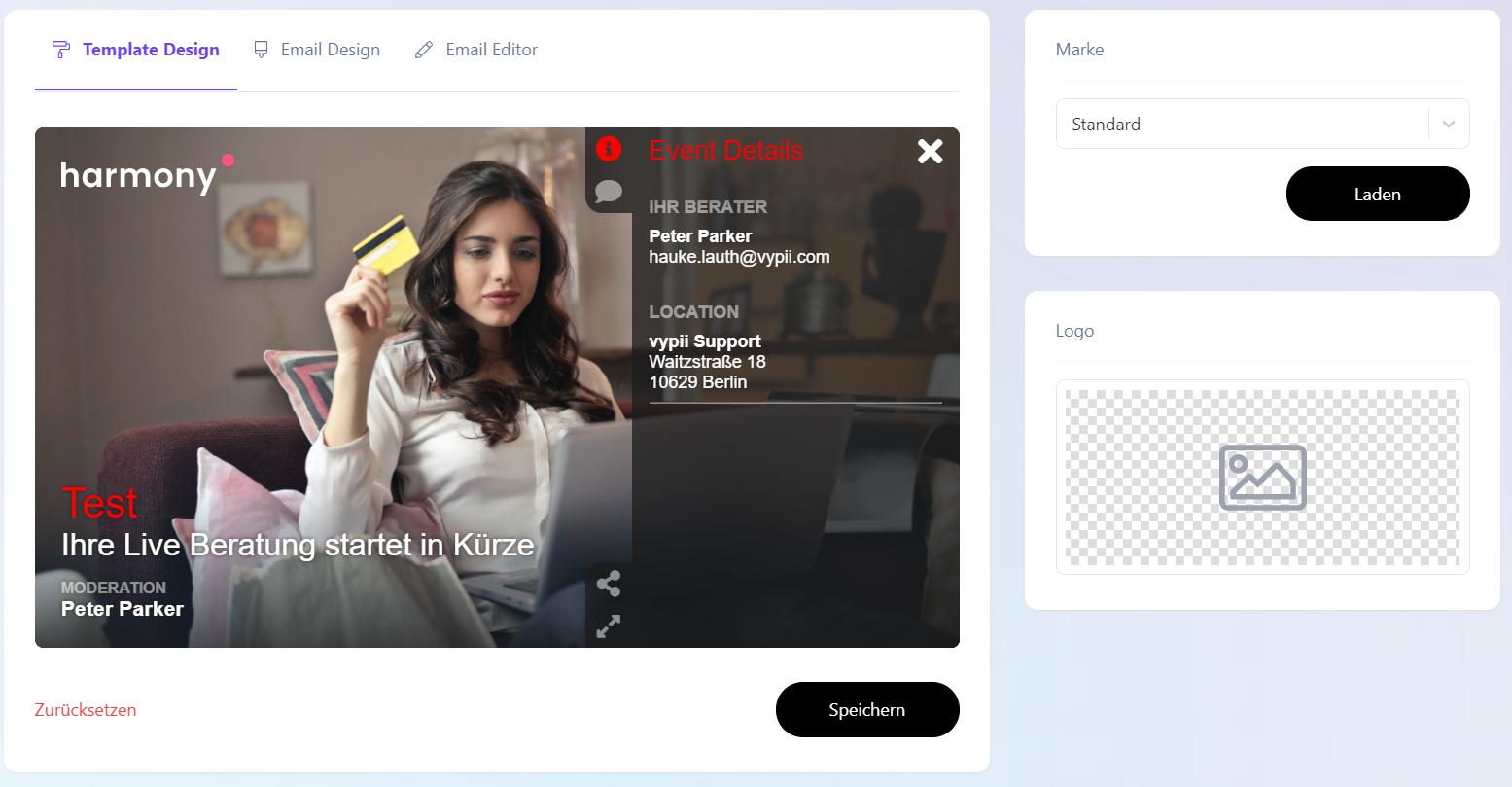Click the 'Waitzstraße 18' address line
The width and height of the screenshot is (1512, 787).
point(708,362)
